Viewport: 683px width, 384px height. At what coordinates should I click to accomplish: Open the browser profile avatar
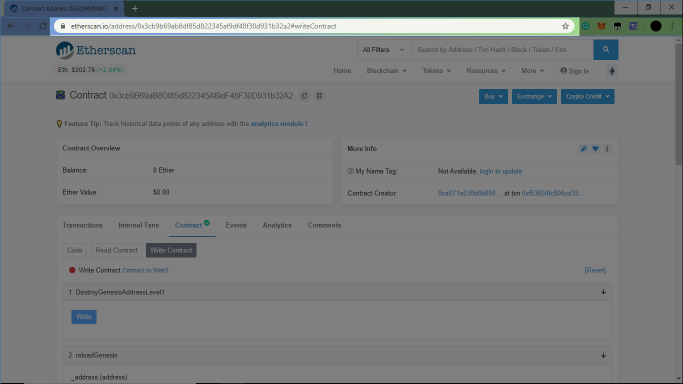[x=656, y=26]
